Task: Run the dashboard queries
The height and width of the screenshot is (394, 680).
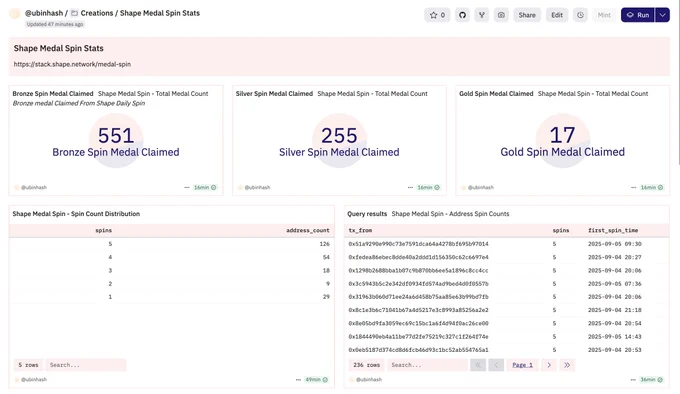Action: pos(638,15)
